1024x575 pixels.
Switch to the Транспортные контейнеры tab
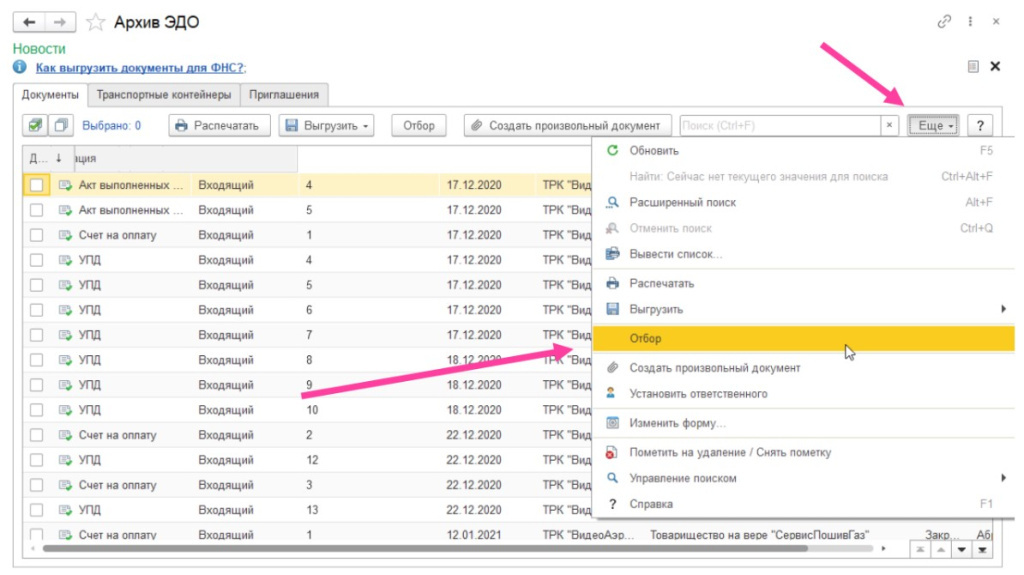[165, 95]
